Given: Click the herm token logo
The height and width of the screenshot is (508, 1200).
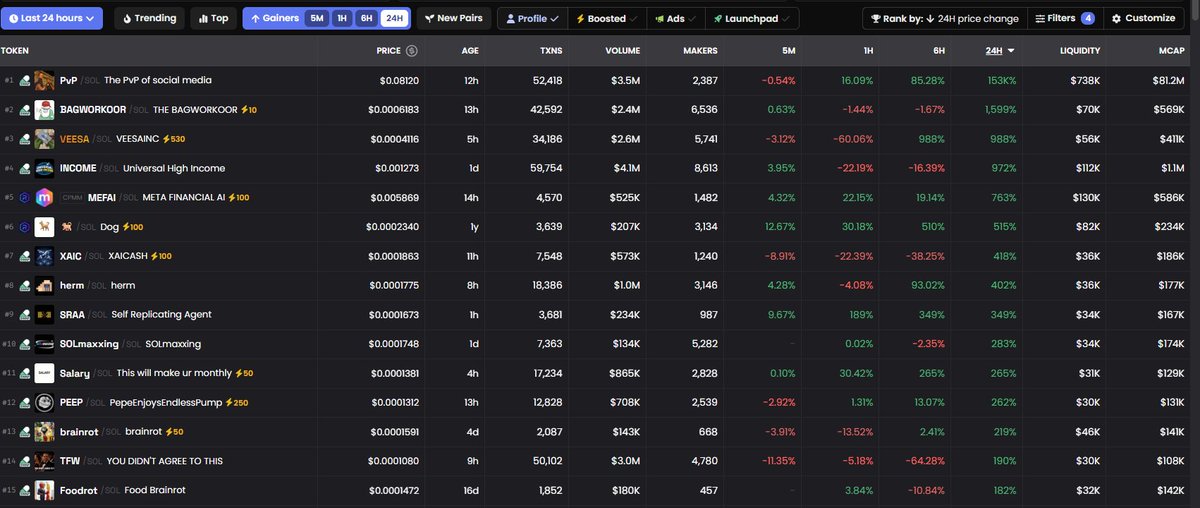Looking at the screenshot, I should 44,285.
